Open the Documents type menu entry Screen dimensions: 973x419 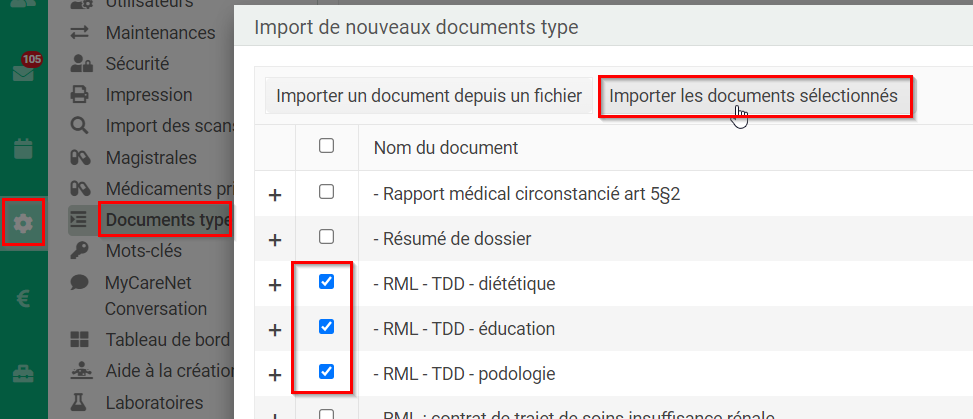166,219
